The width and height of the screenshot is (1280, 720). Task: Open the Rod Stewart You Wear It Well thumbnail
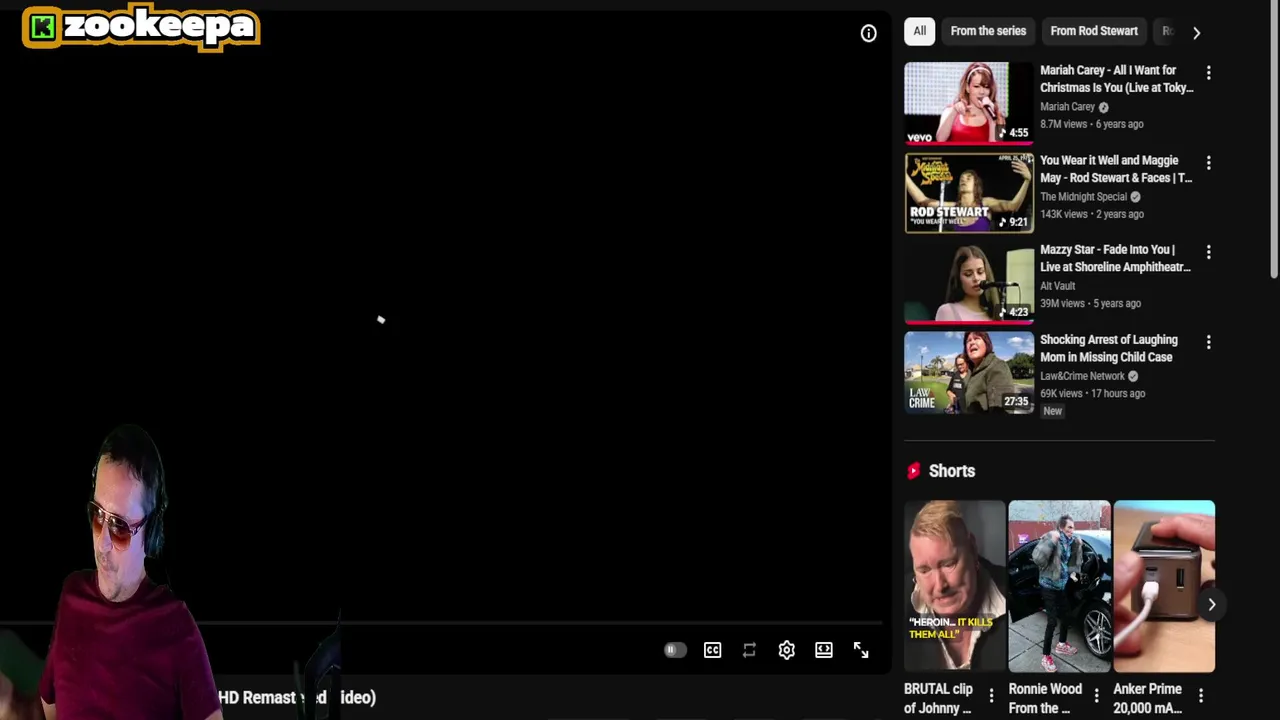coord(969,193)
